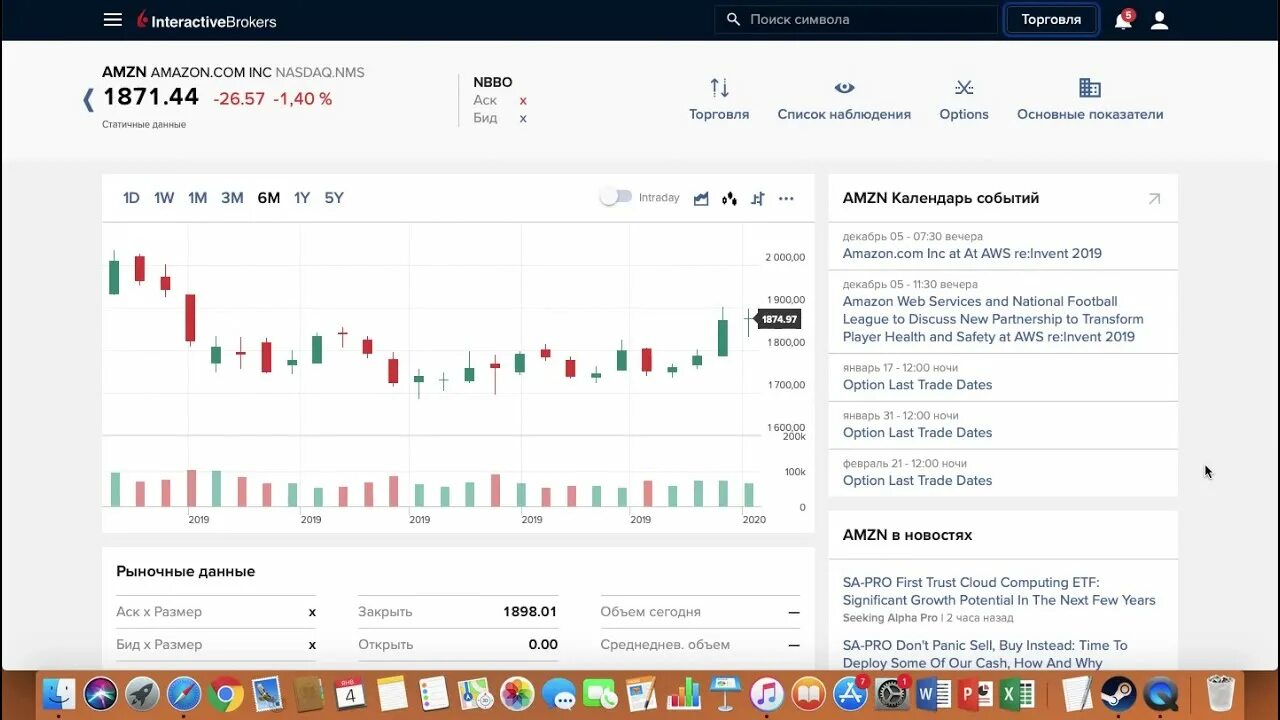Click the chart comparison tool icon
The image size is (1280, 720).
pos(757,198)
